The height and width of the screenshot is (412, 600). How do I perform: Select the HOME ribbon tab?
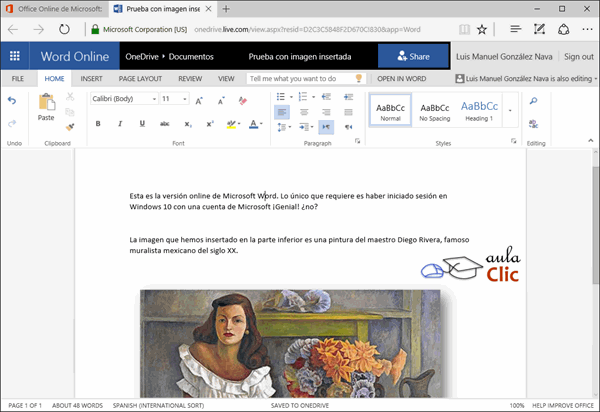pyautogui.click(x=54, y=79)
